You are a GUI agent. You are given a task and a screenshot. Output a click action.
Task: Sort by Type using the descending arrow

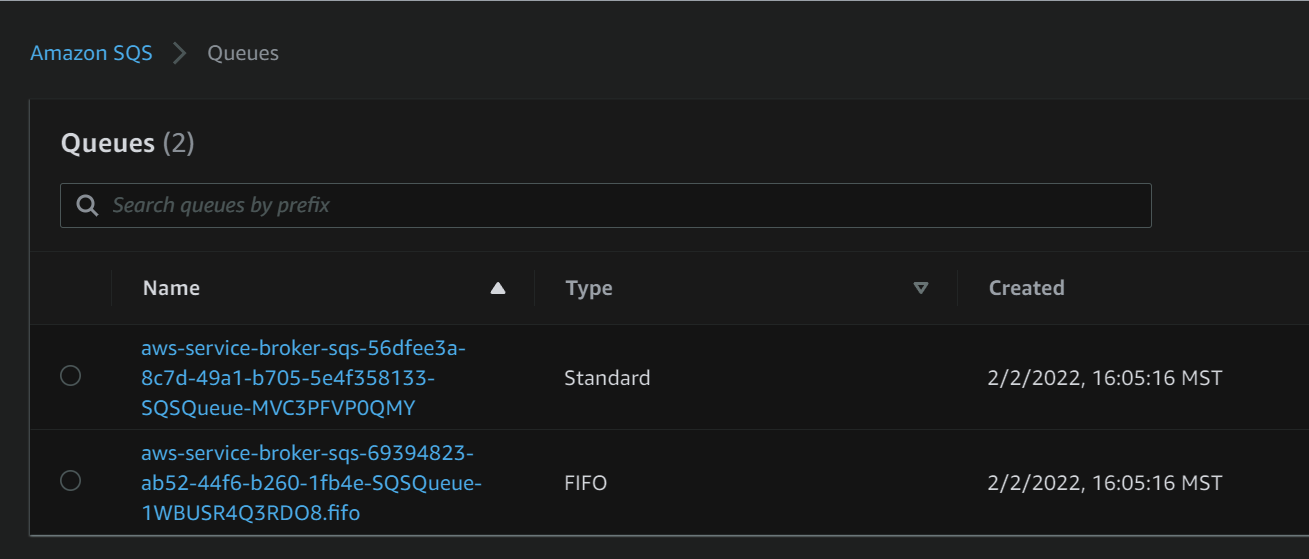click(x=921, y=288)
